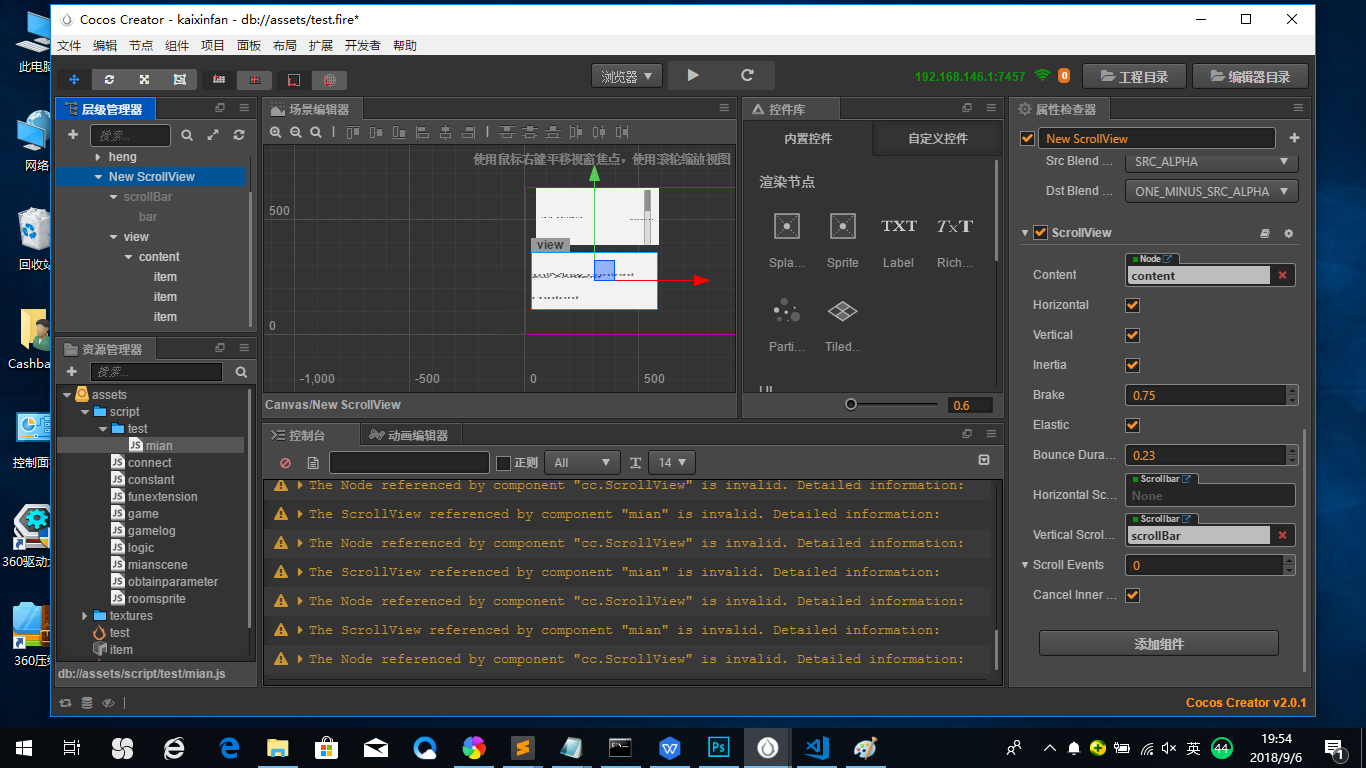Screen dimensions: 1366x768
Task: Switch to the 自定义控件 tab
Action: [x=937, y=139]
